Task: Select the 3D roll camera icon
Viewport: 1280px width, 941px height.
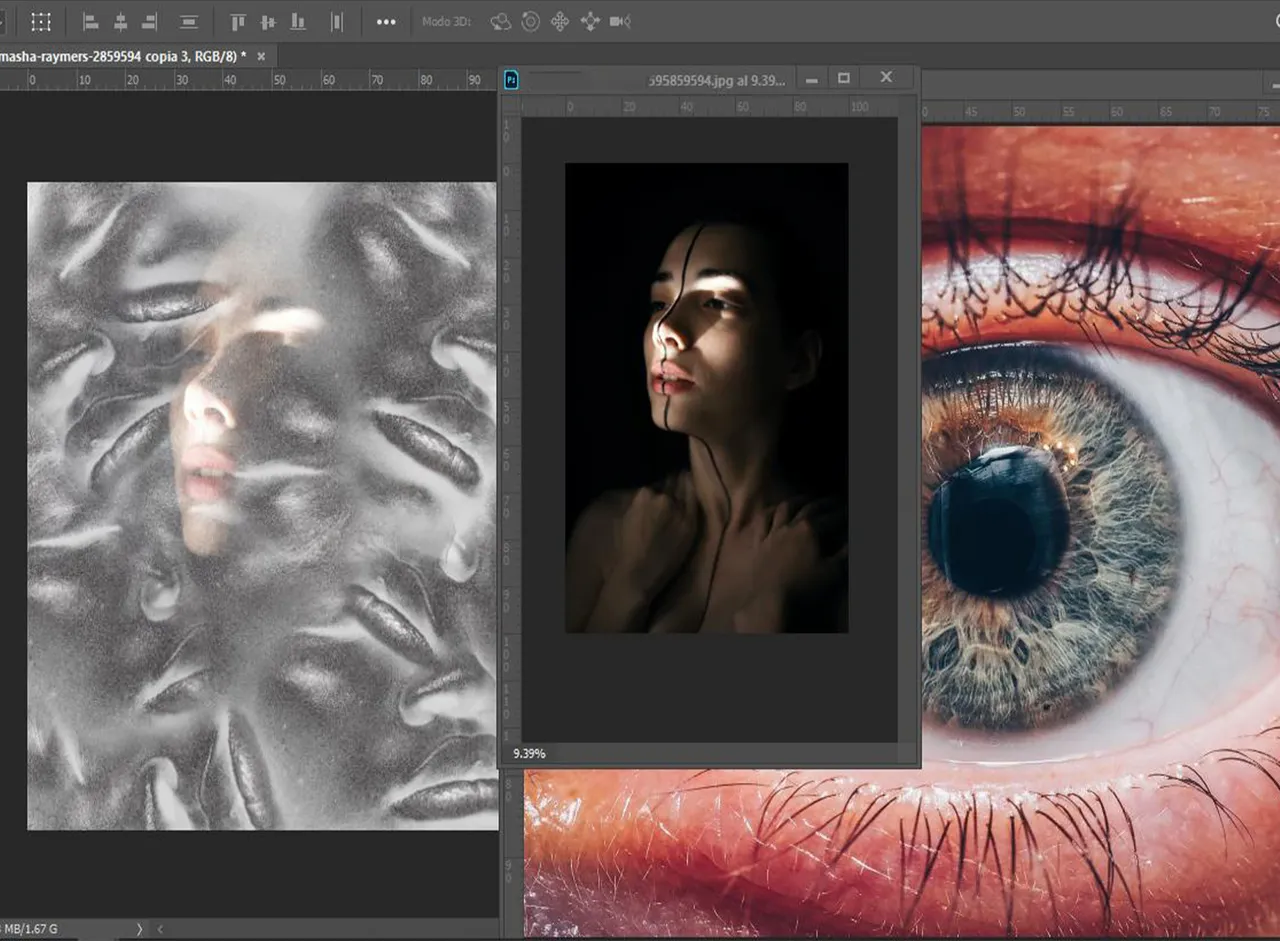Action: tap(530, 21)
